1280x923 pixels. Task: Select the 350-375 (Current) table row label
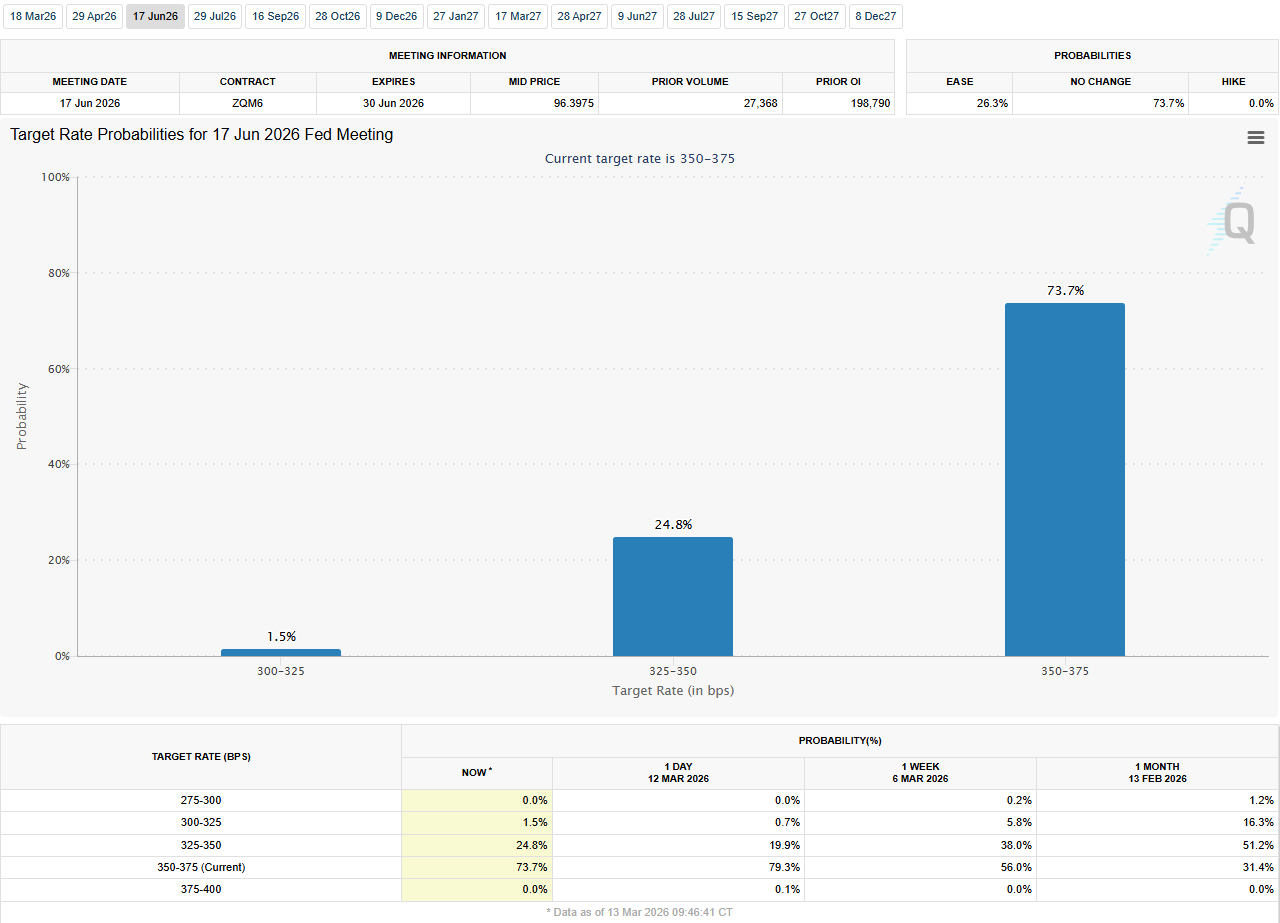200,867
